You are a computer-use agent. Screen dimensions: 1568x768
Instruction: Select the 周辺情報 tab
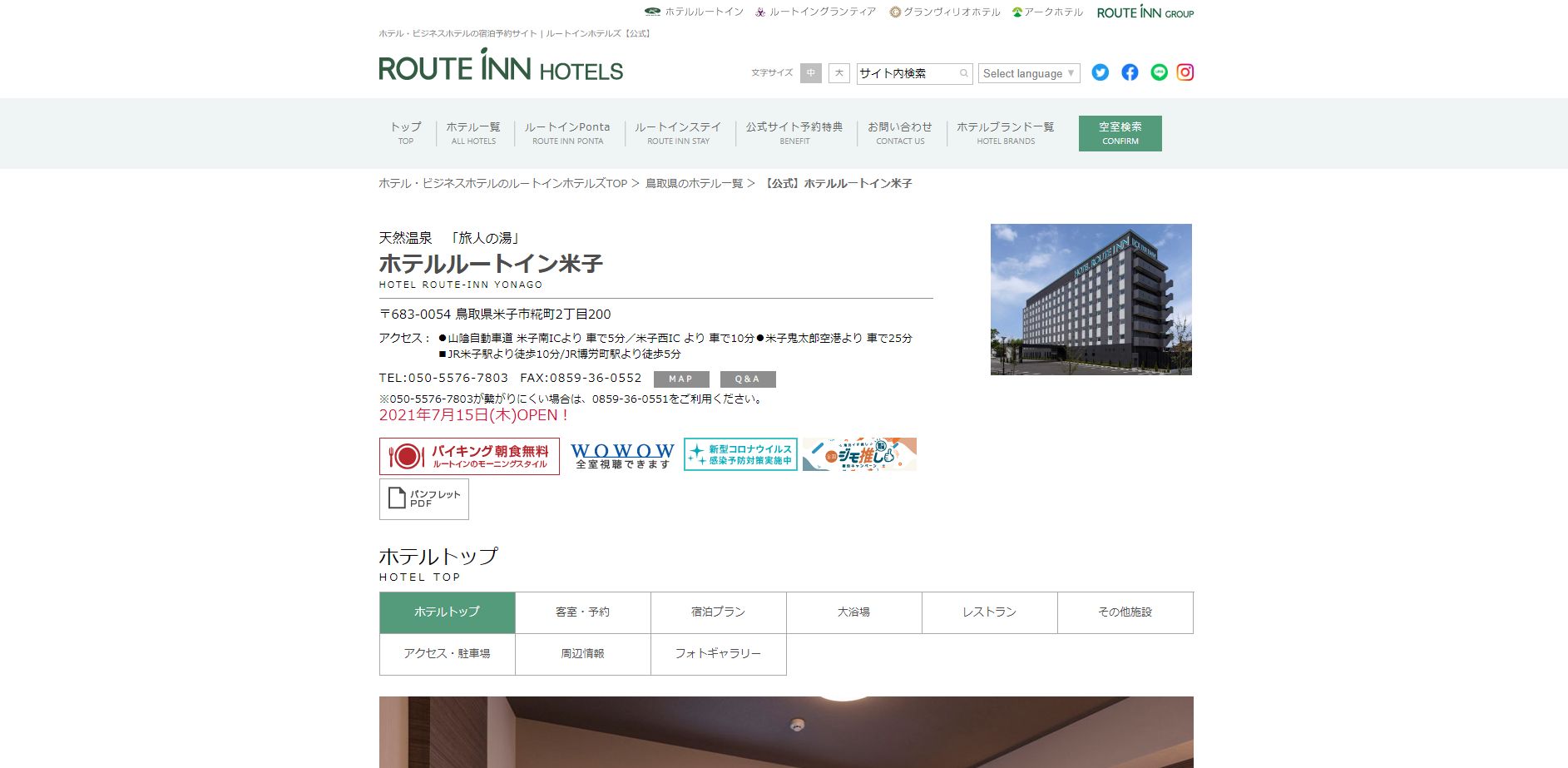click(583, 654)
